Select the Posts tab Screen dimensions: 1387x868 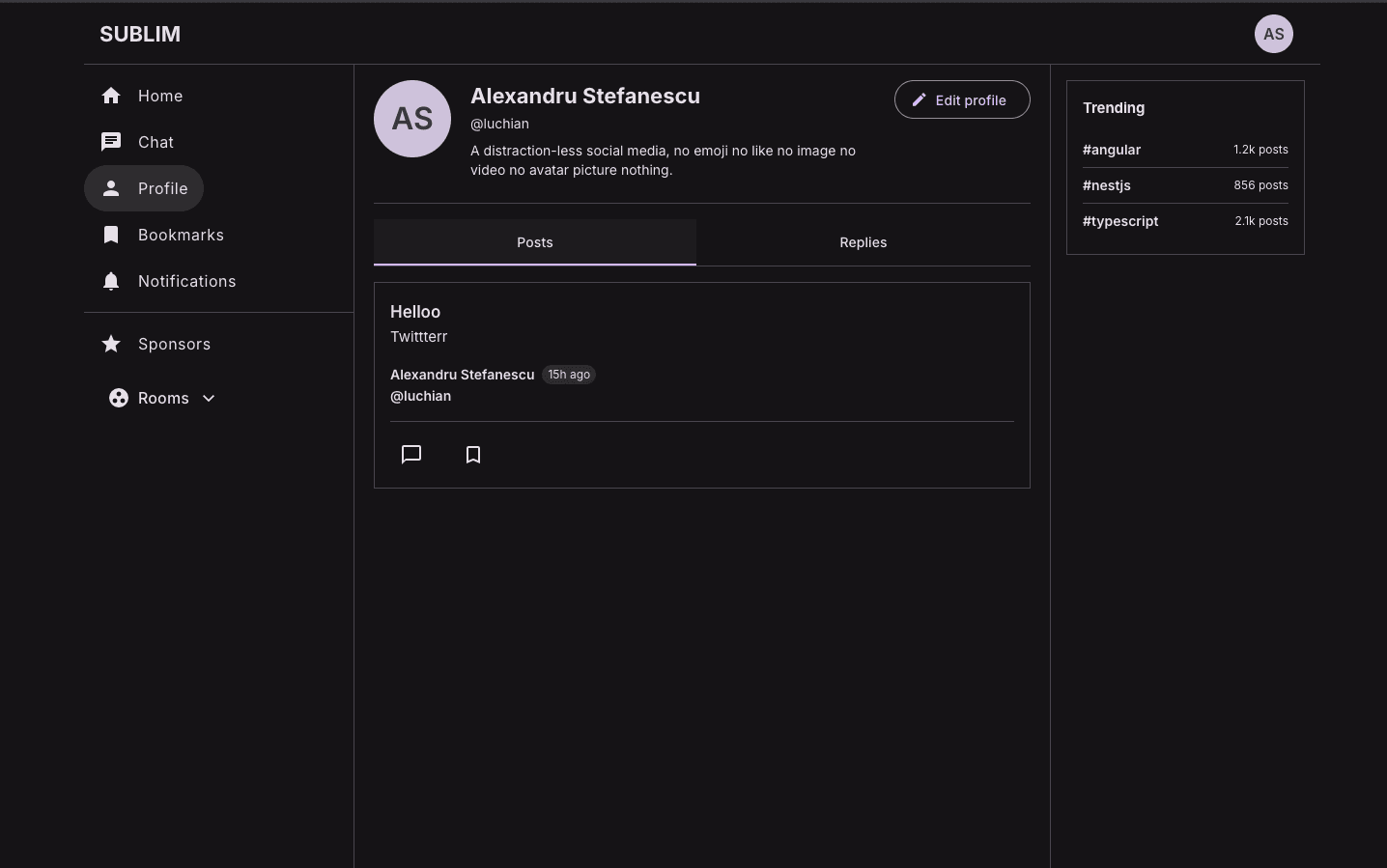535,242
